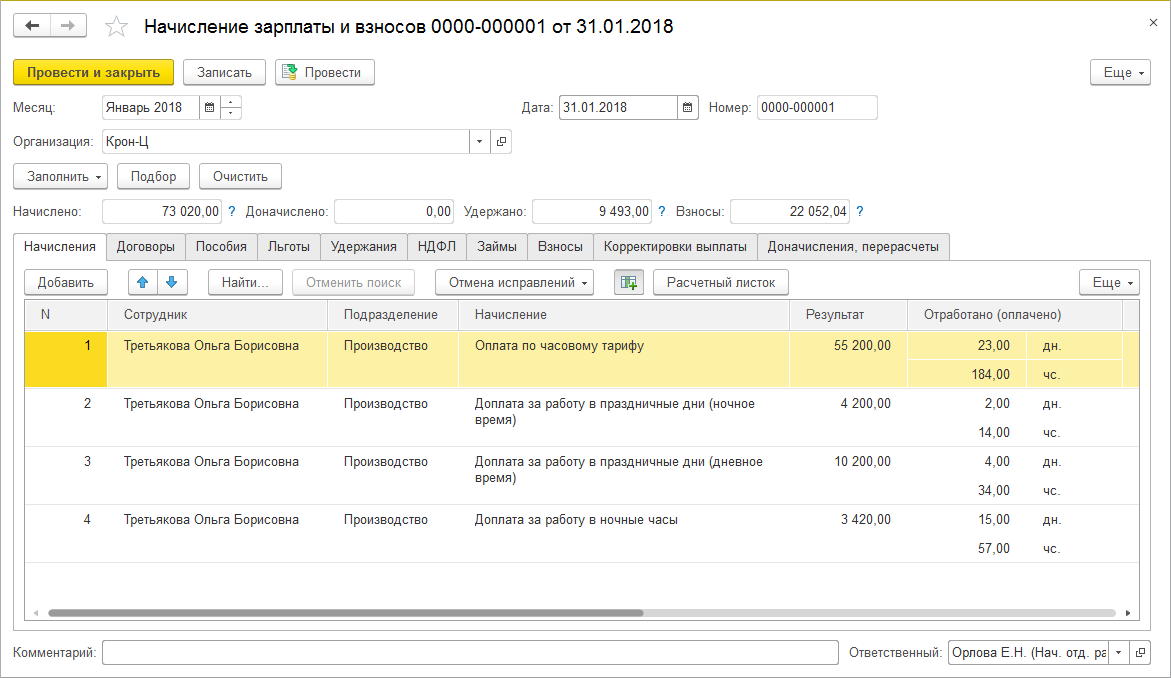This screenshot has width=1171, height=678.
Task: Open calendar picker for Месяц field
Action: point(210,108)
